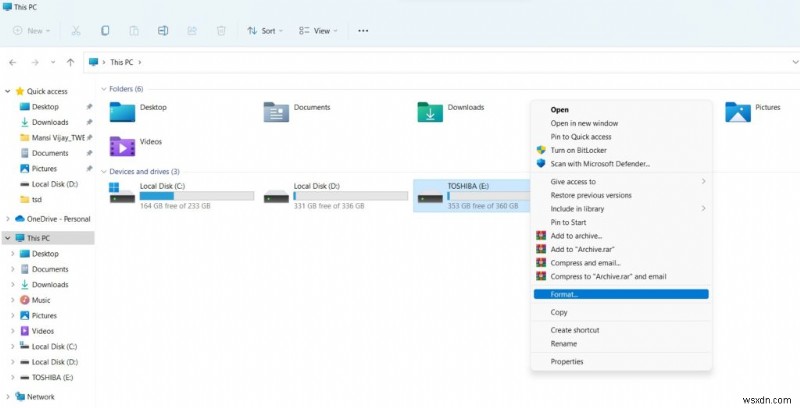800x408 pixels.
Task: Open the Sort dropdown
Action: [265, 31]
